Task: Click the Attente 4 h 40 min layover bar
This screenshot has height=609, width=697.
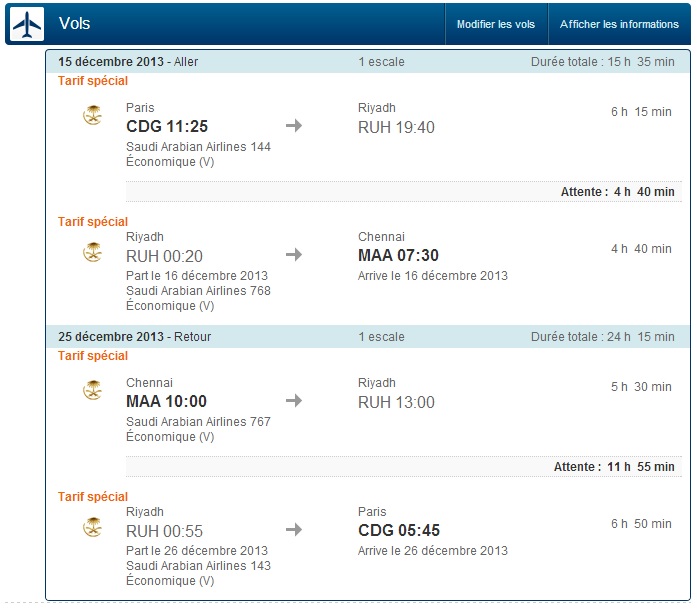Action: [404, 192]
